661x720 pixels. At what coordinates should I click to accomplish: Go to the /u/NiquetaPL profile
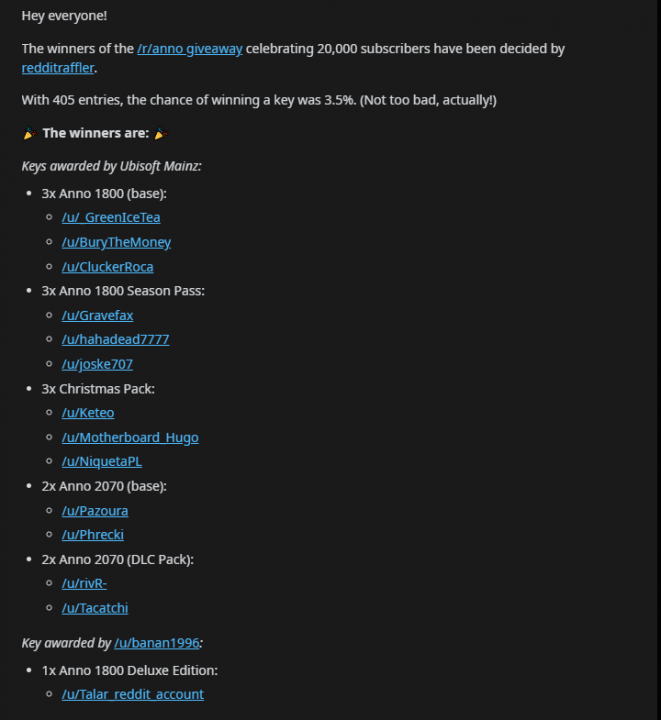coord(101,461)
